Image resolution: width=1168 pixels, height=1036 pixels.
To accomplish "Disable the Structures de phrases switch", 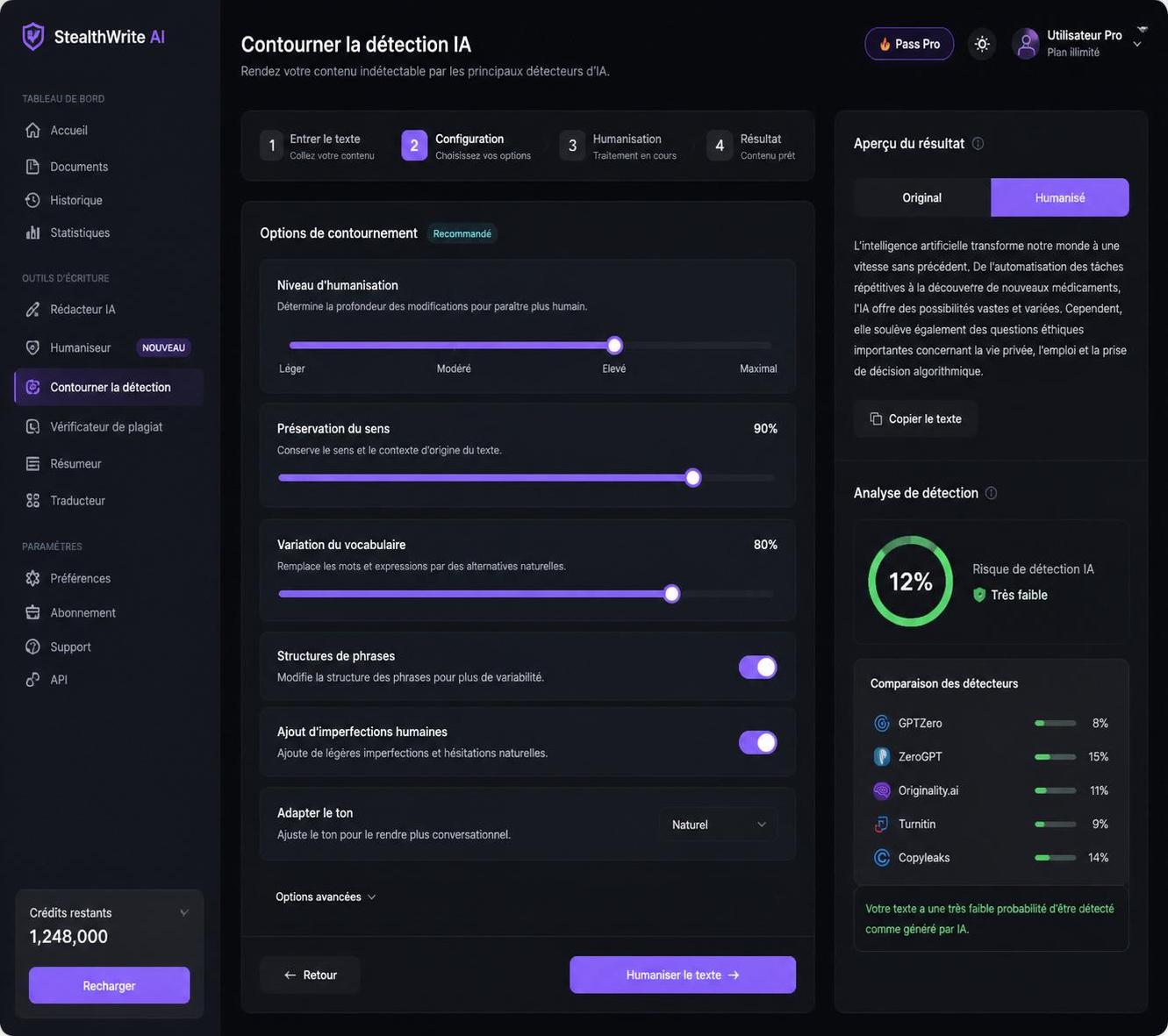I will tap(757, 667).
